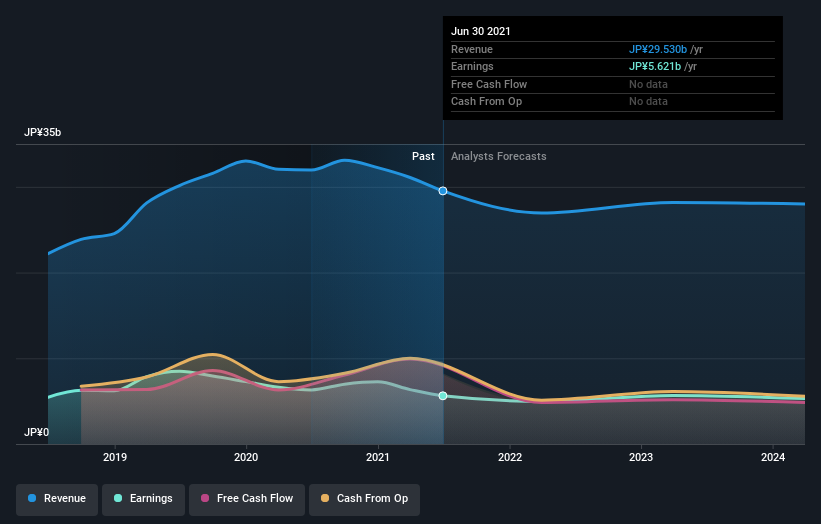Click the Jun 30 2021 tooltip date
Image resolution: width=821 pixels, height=524 pixels.
(x=481, y=31)
